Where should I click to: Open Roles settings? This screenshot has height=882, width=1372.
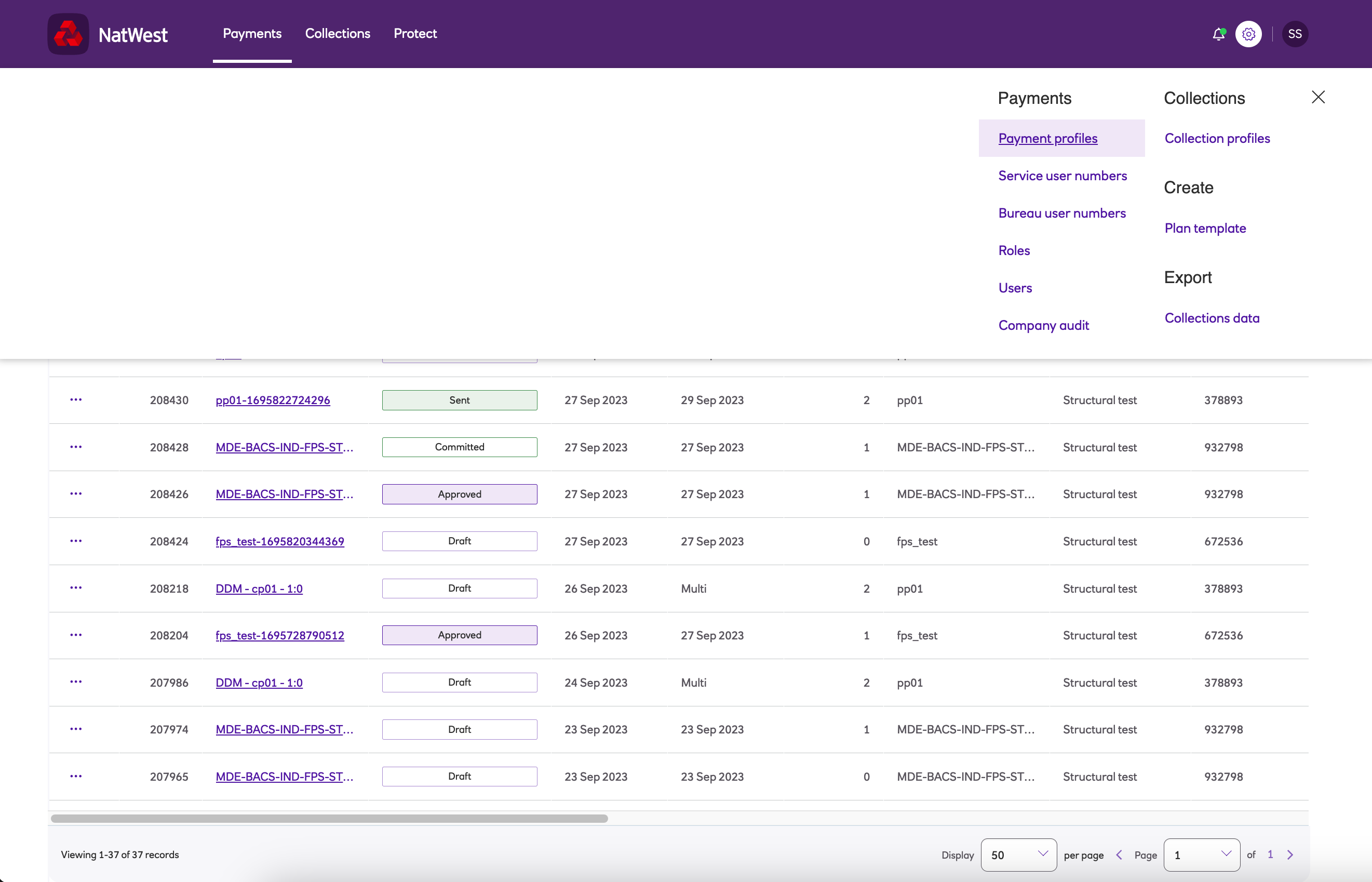1014,250
